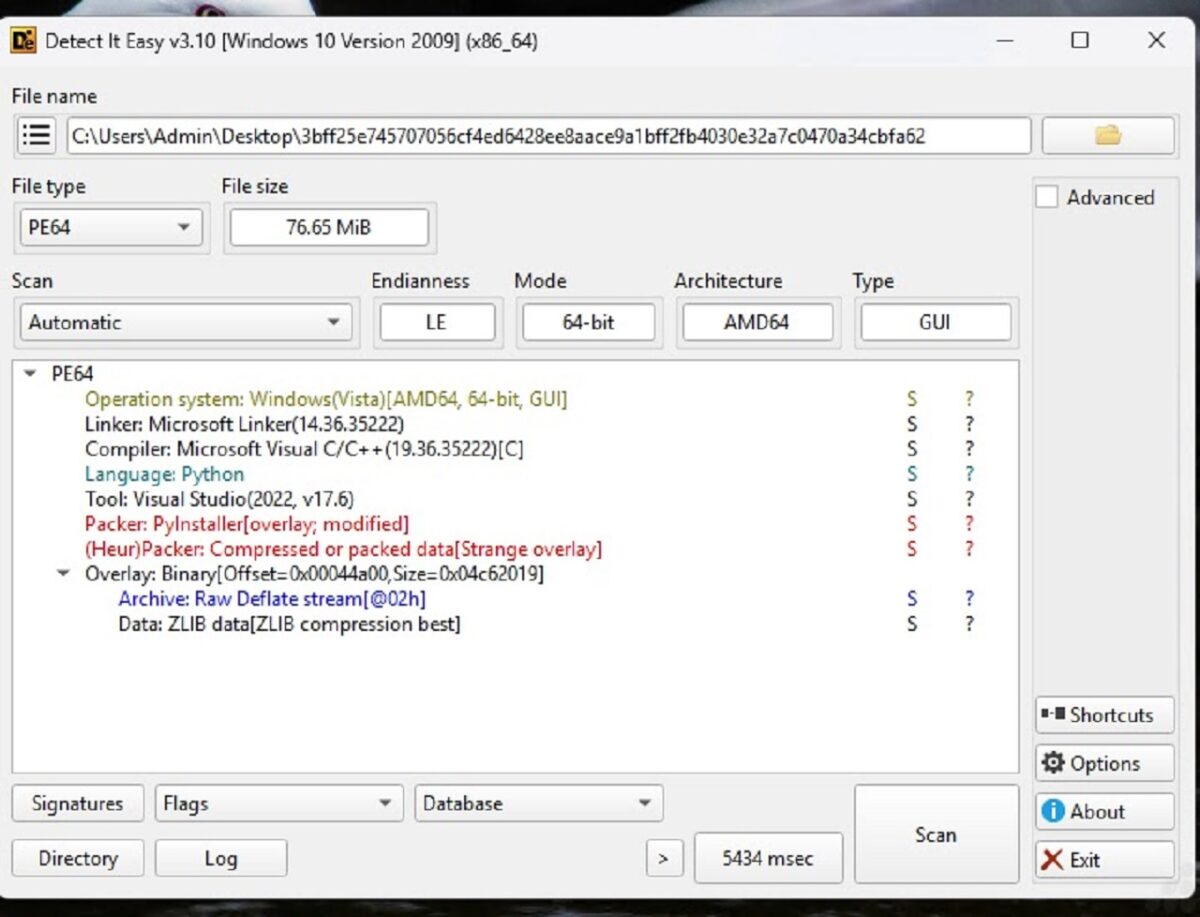
Task: Click ? link on Data ZLIB row
Action: [969, 624]
